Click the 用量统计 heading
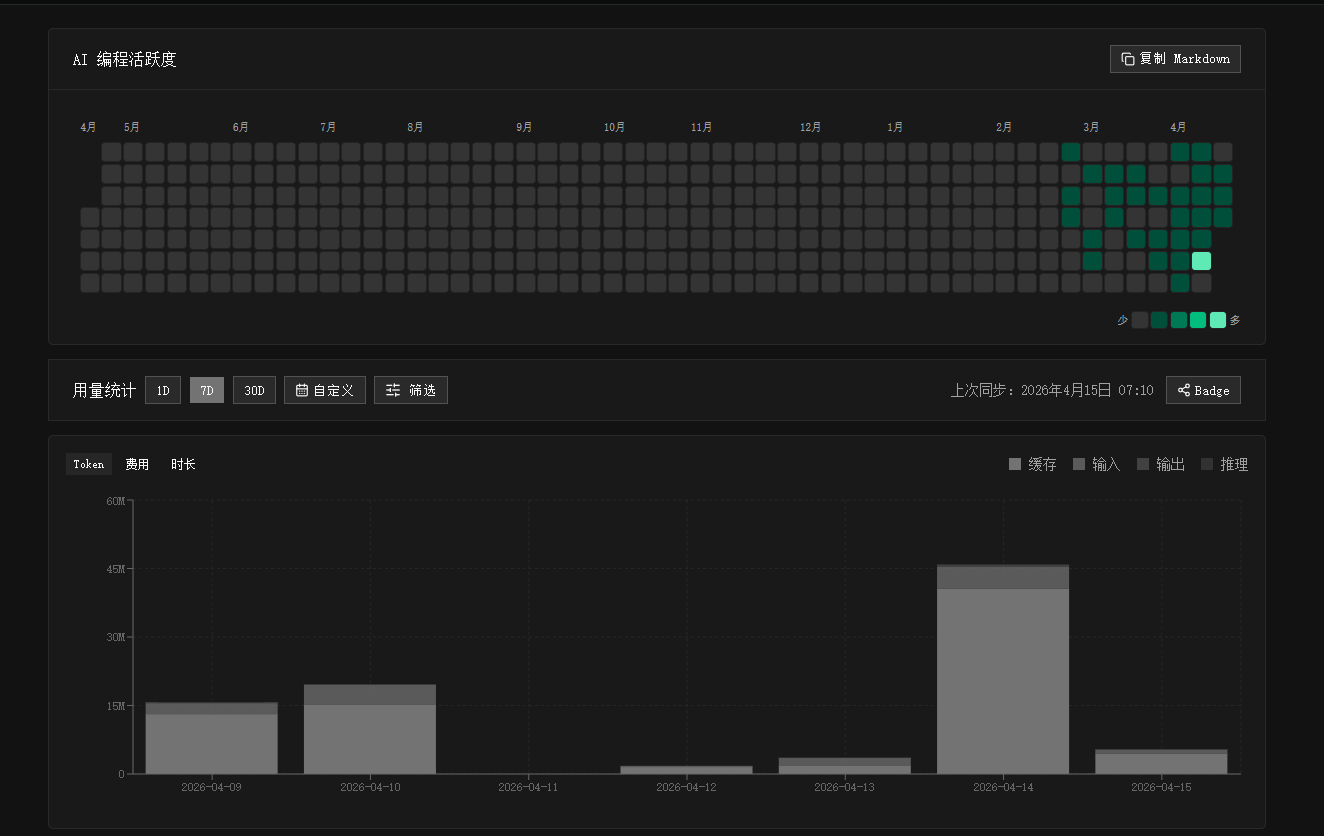This screenshot has height=836, width=1324. [x=104, y=390]
